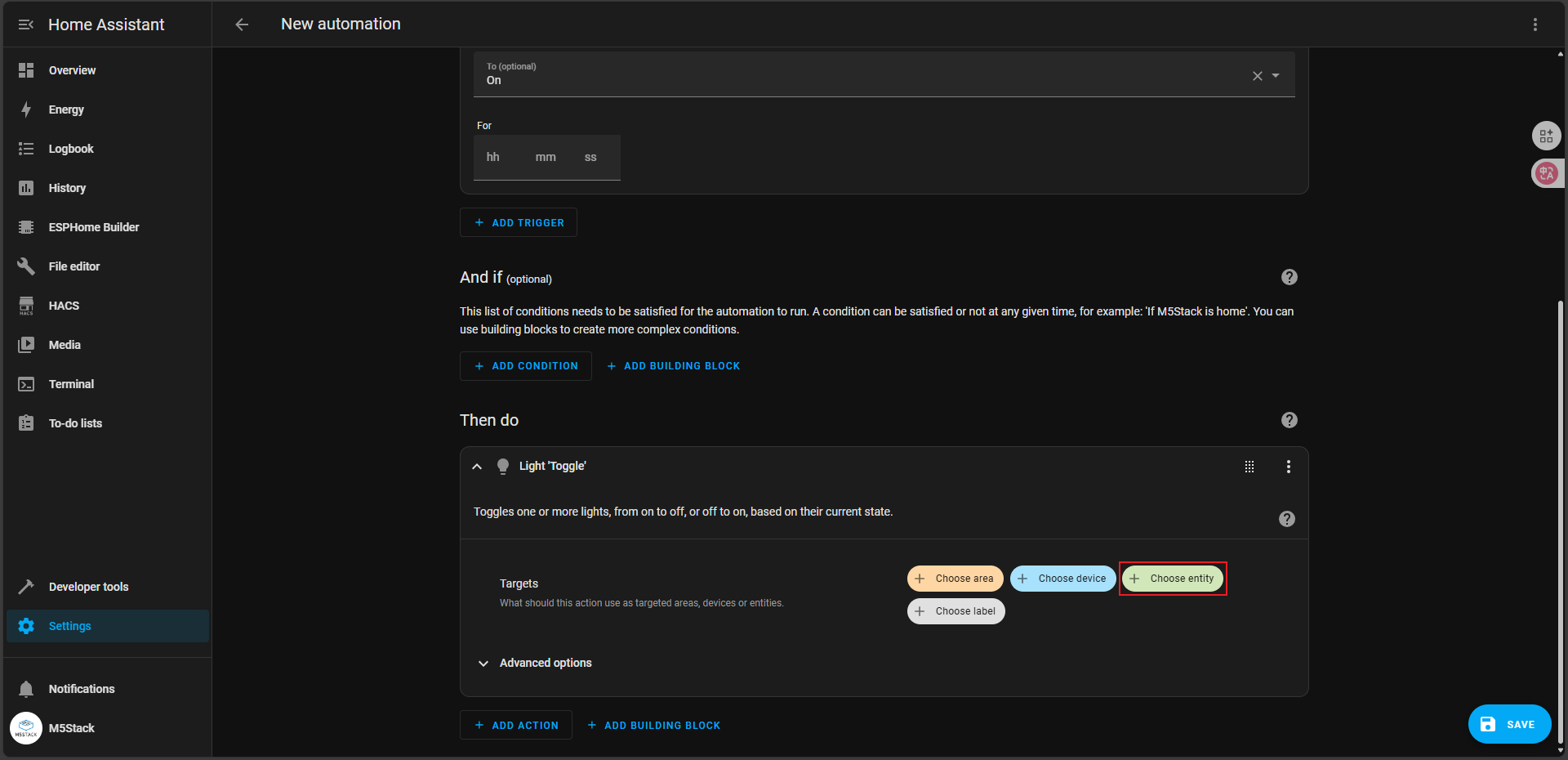The height and width of the screenshot is (760, 1568).
Task: Add building block under conditions
Action: pyautogui.click(x=674, y=366)
